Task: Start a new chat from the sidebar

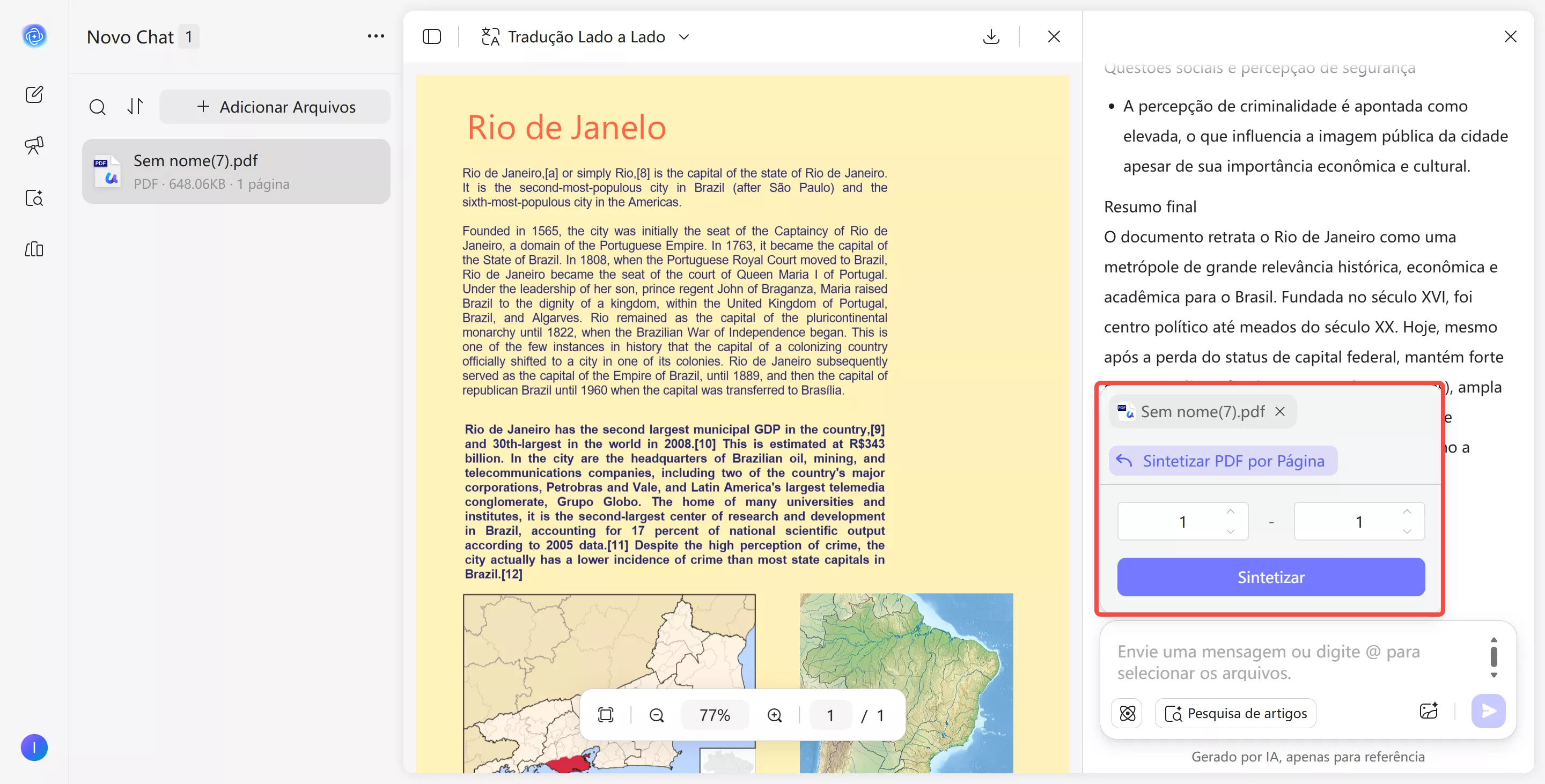Action: click(34, 94)
